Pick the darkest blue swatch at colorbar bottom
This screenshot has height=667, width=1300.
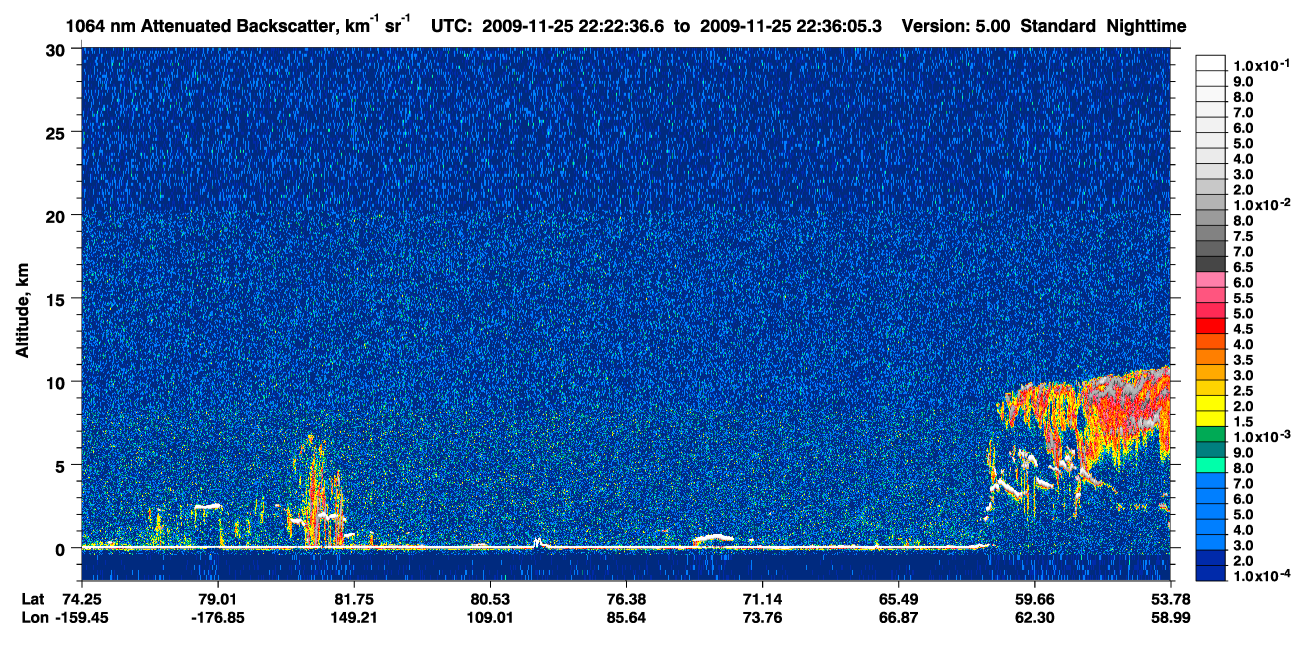(x=1211, y=573)
